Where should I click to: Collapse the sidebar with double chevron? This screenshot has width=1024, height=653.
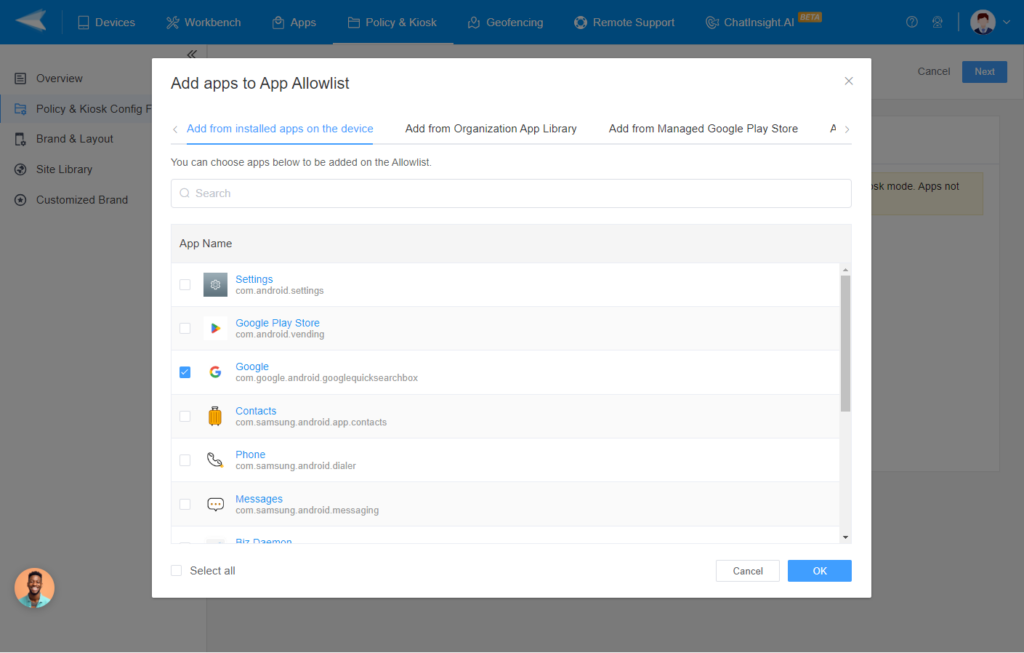click(191, 54)
